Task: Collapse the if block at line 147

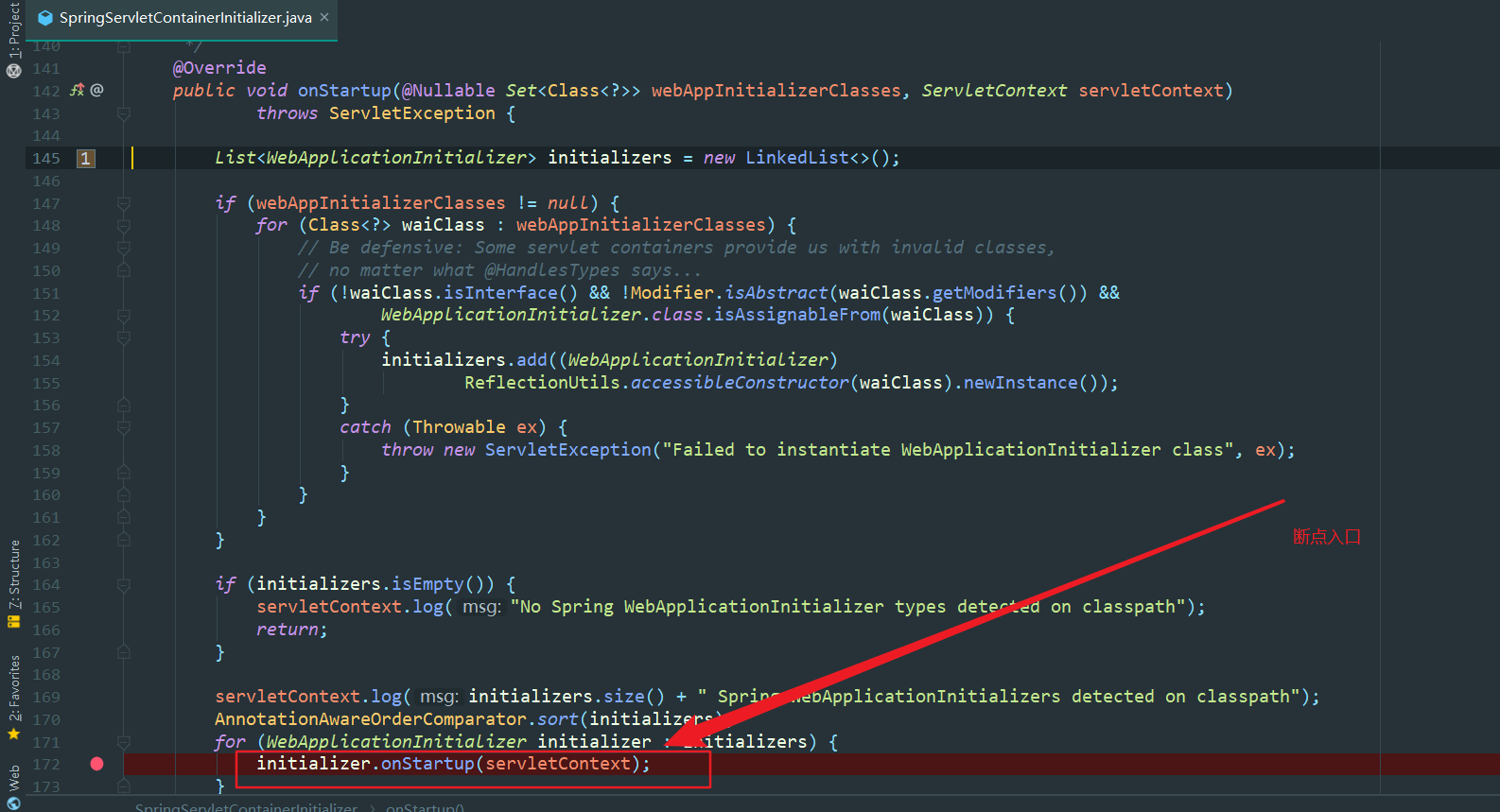Action: point(123,203)
